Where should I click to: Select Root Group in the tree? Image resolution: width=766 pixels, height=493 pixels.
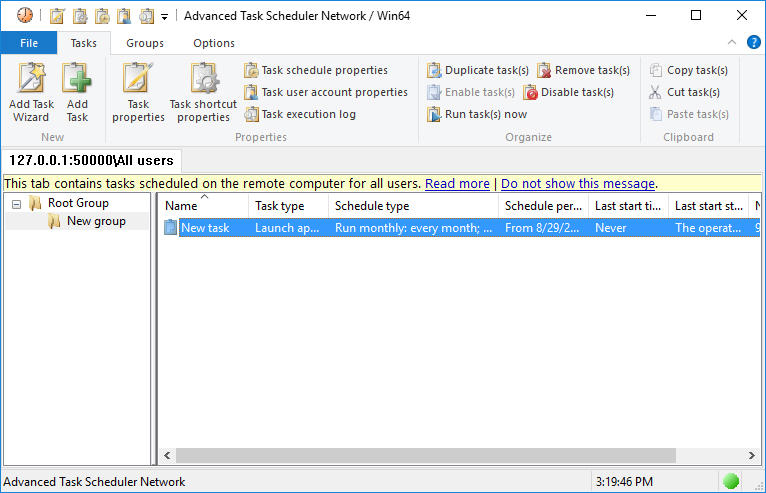78,203
